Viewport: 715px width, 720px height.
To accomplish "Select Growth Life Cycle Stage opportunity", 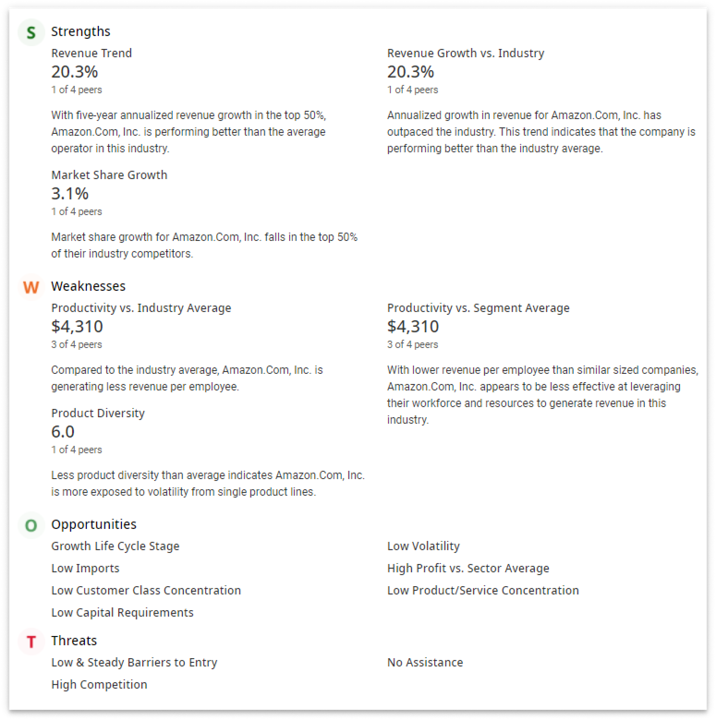I will (x=115, y=546).
